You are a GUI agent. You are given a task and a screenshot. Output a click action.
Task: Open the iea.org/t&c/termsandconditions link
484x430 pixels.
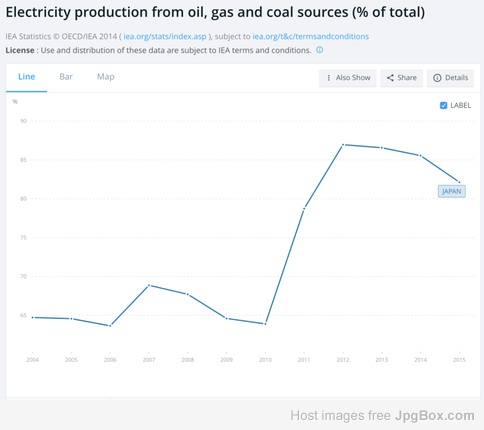310,36
